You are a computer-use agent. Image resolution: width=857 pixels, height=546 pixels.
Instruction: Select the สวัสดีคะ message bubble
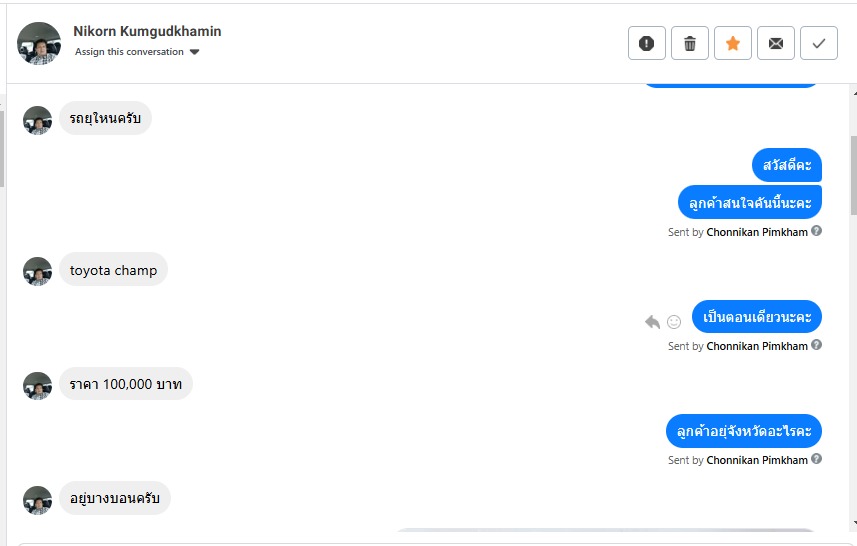pos(787,164)
